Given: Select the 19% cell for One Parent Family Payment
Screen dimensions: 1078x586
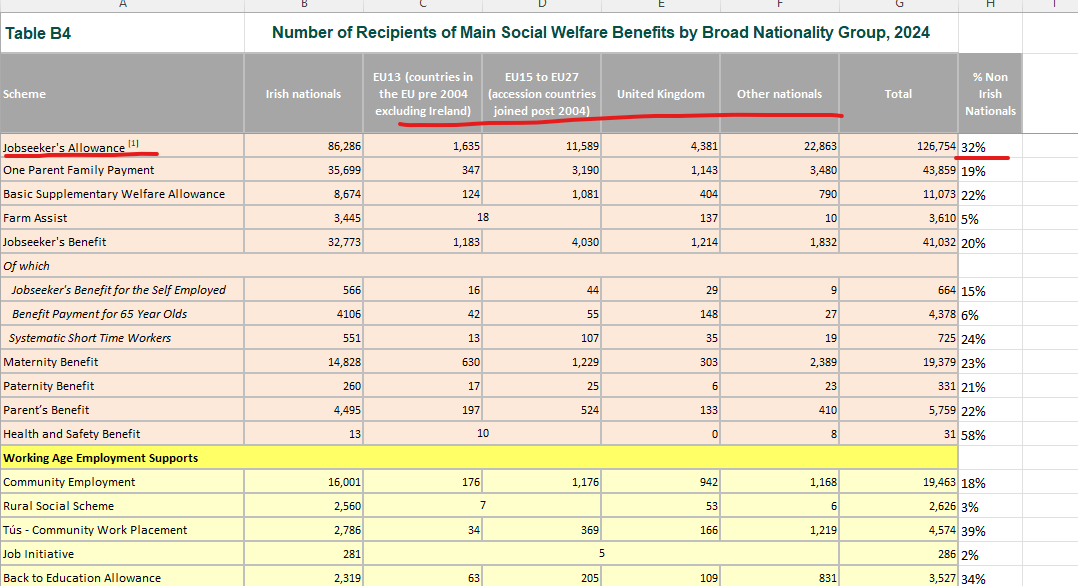Looking at the screenshot, I should click(x=990, y=171).
